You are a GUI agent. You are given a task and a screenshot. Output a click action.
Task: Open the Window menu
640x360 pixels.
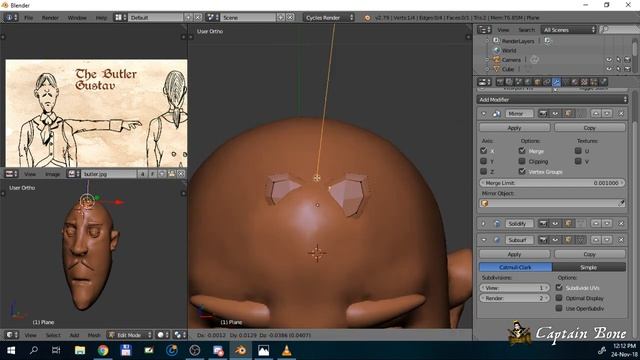[x=77, y=18]
